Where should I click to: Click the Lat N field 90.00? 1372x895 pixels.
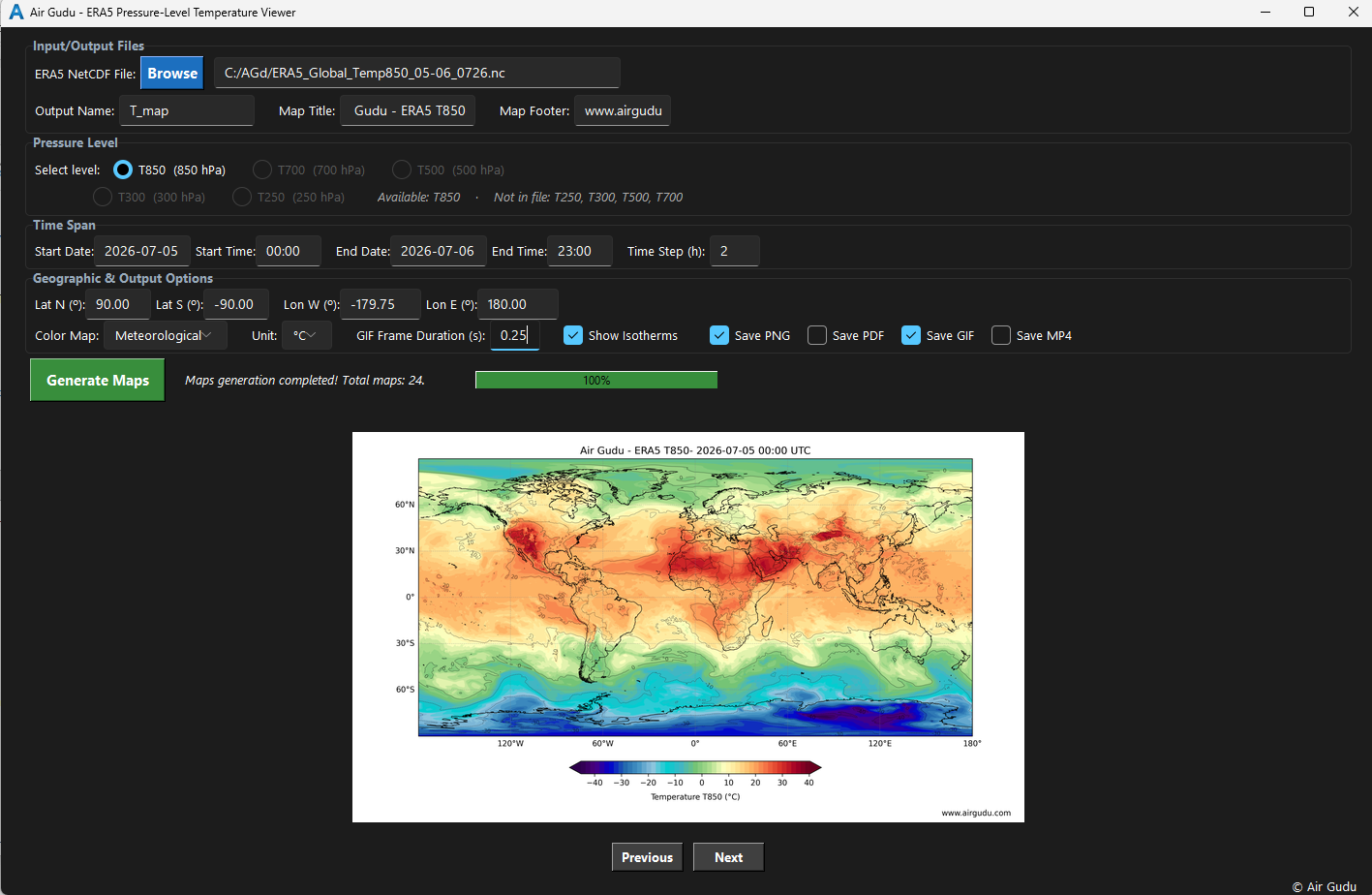[x=118, y=304]
